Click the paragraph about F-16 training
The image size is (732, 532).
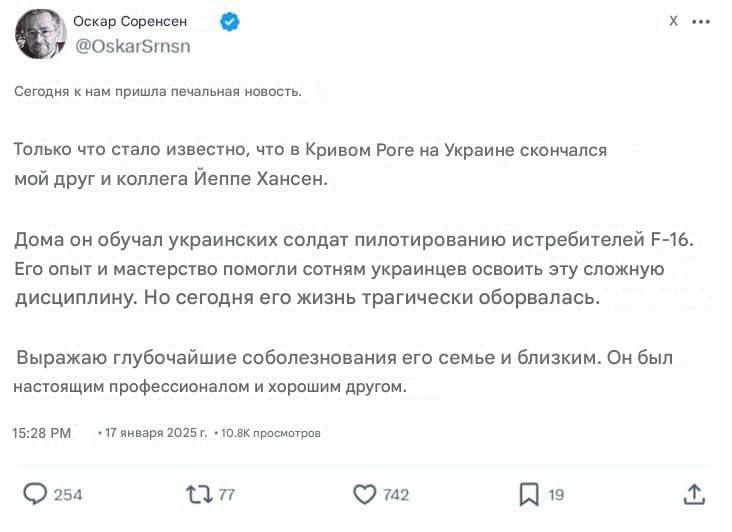click(x=353, y=269)
